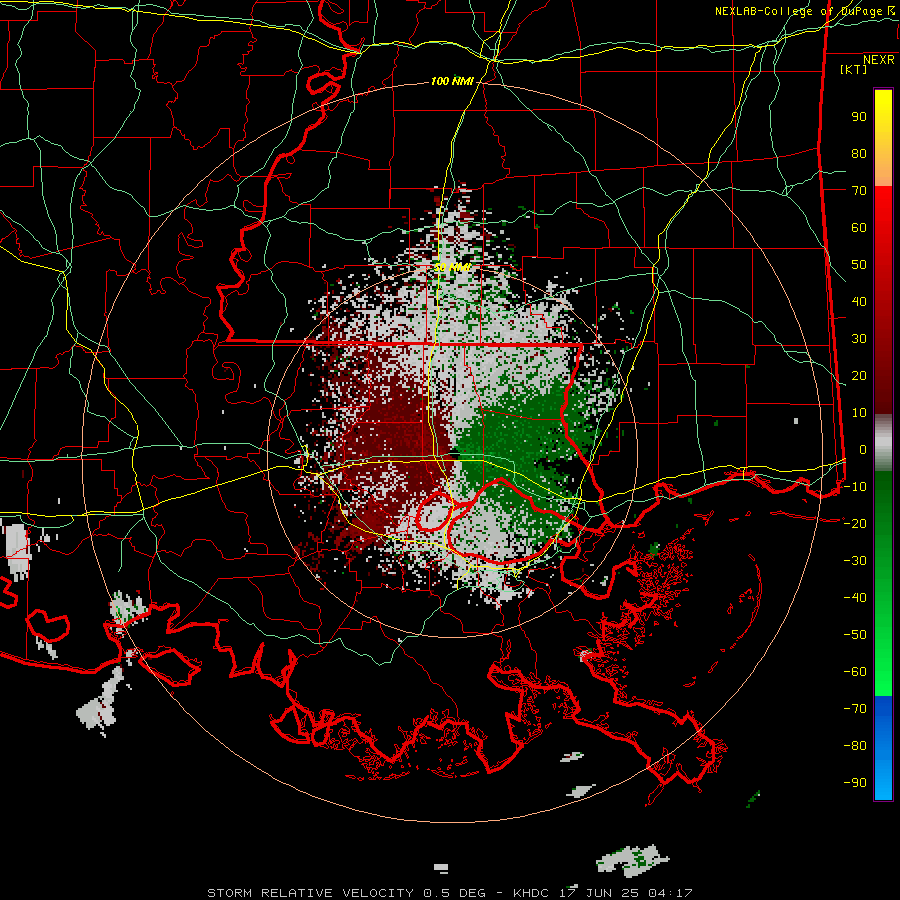Pick the gray zero-velocity segment of the color bar
The width and height of the screenshot is (900, 900).
point(883,443)
